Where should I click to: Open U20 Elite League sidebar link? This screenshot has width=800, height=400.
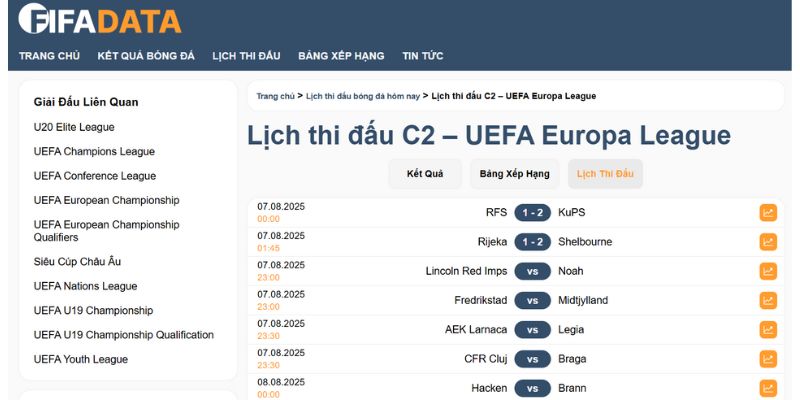point(74,127)
